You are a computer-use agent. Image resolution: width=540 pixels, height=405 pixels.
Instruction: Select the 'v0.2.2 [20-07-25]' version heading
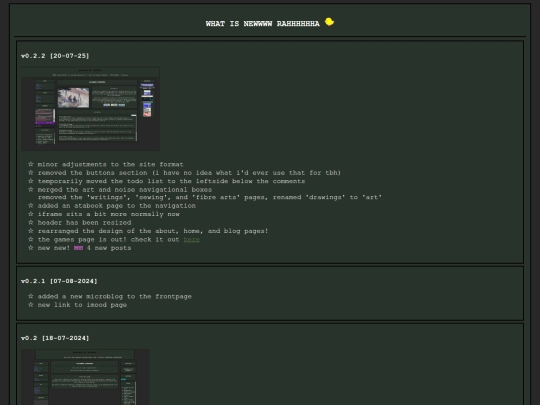[55, 56]
